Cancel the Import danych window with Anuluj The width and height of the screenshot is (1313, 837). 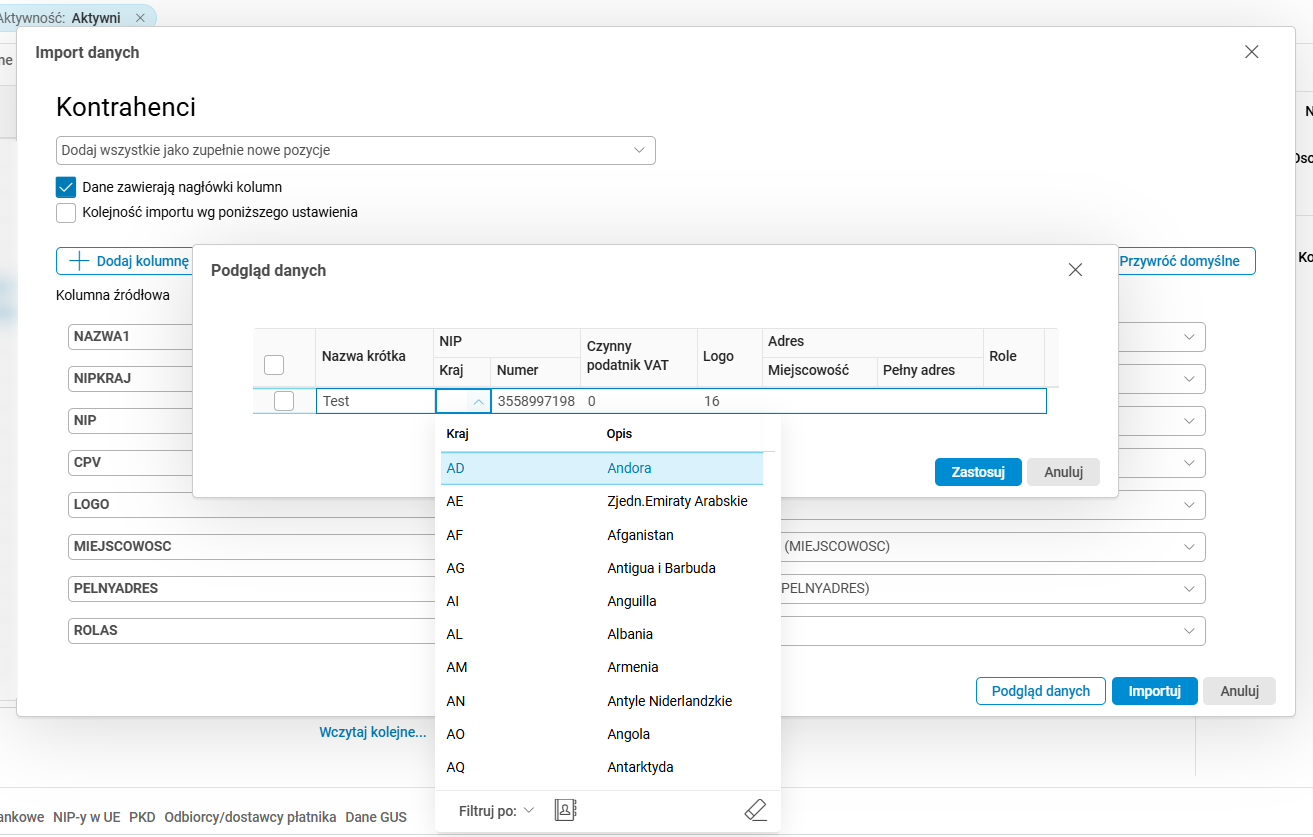click(x=1240, y=691)
